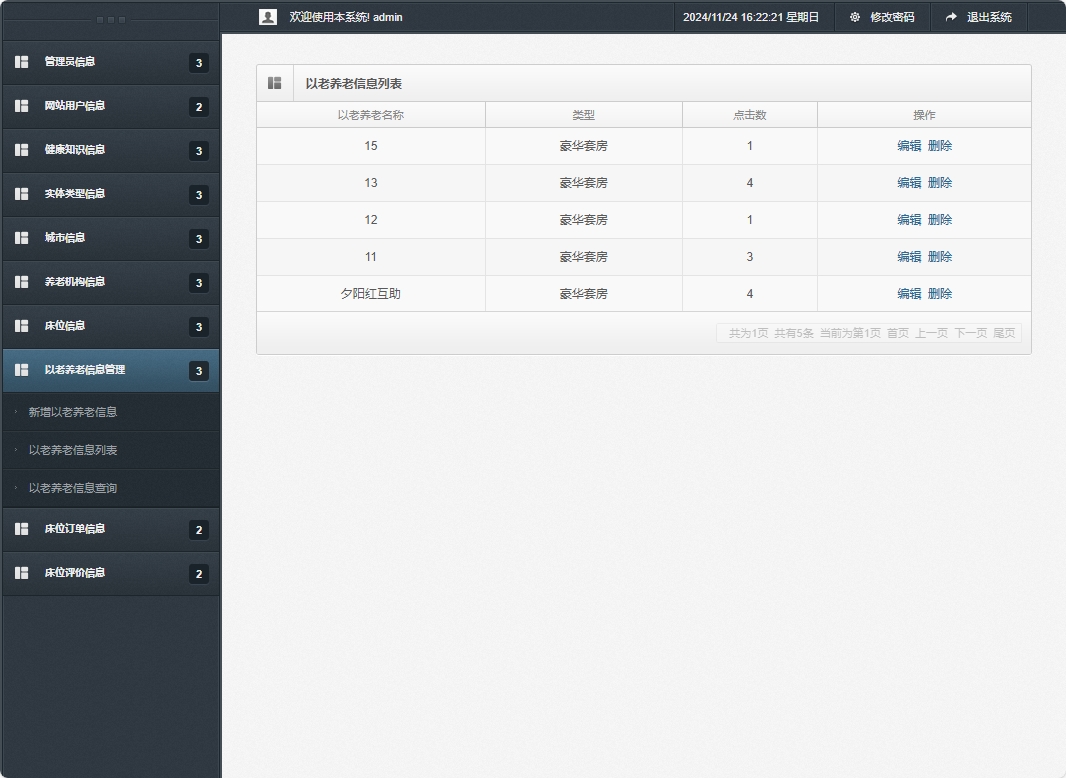Expand the 养老机构信息 sidebar section

click(74, 282)
